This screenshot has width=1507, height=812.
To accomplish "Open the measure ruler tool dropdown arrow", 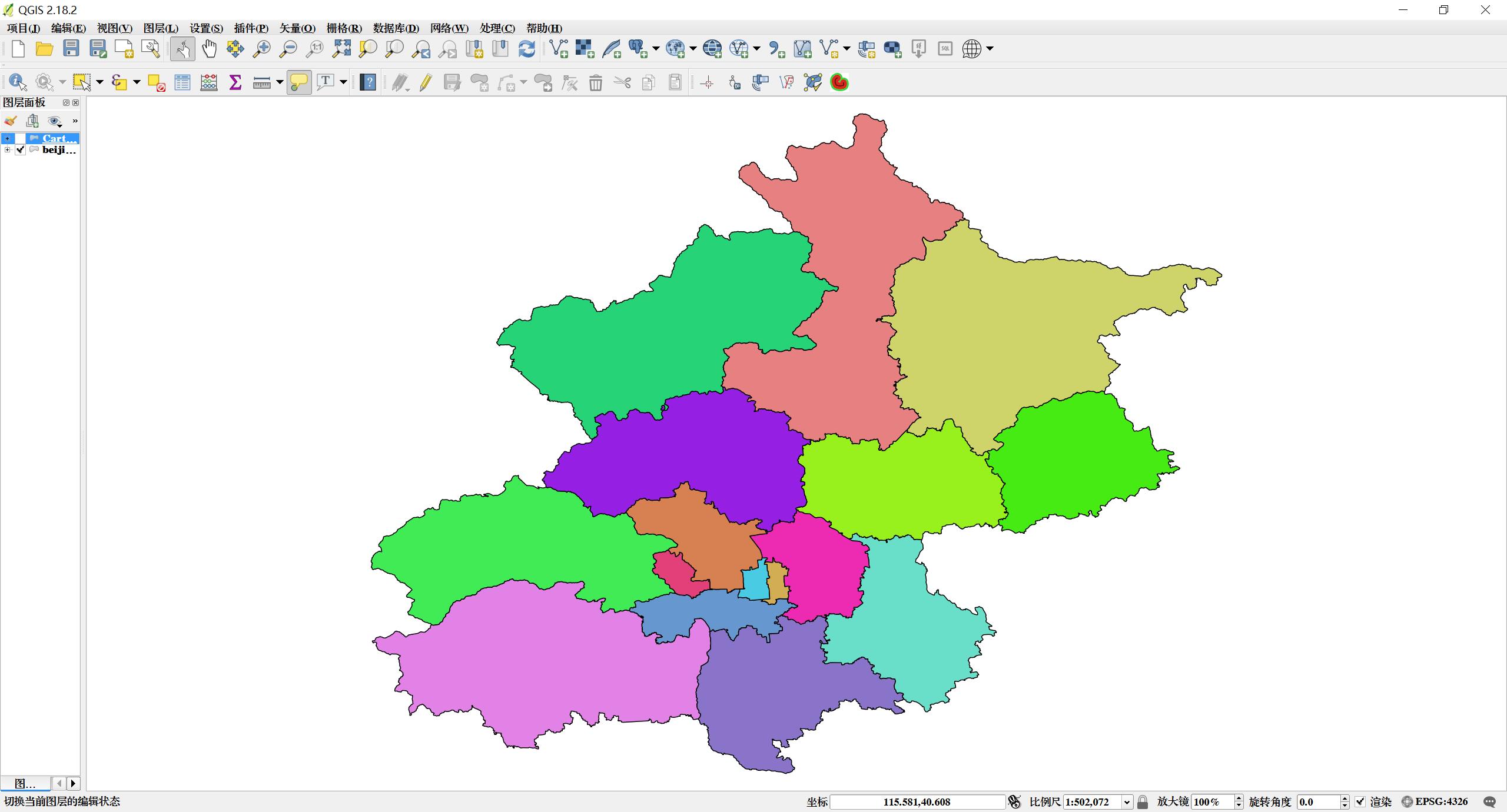I will point(280,82).
